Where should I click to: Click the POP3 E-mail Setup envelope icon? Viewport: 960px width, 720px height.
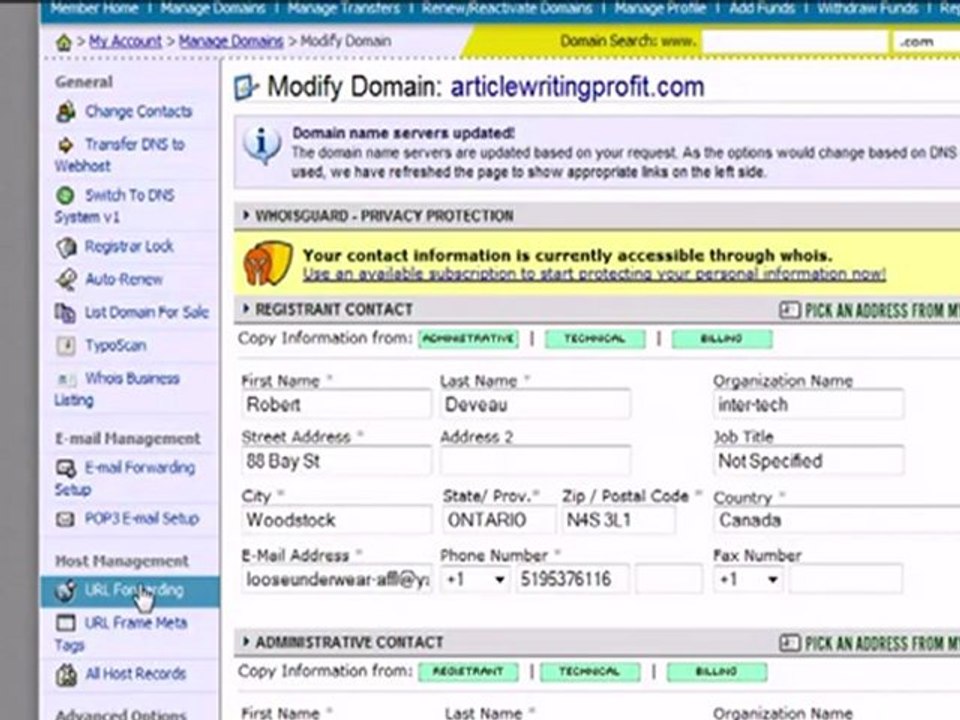pyautogui.click(x=65, y=519)
